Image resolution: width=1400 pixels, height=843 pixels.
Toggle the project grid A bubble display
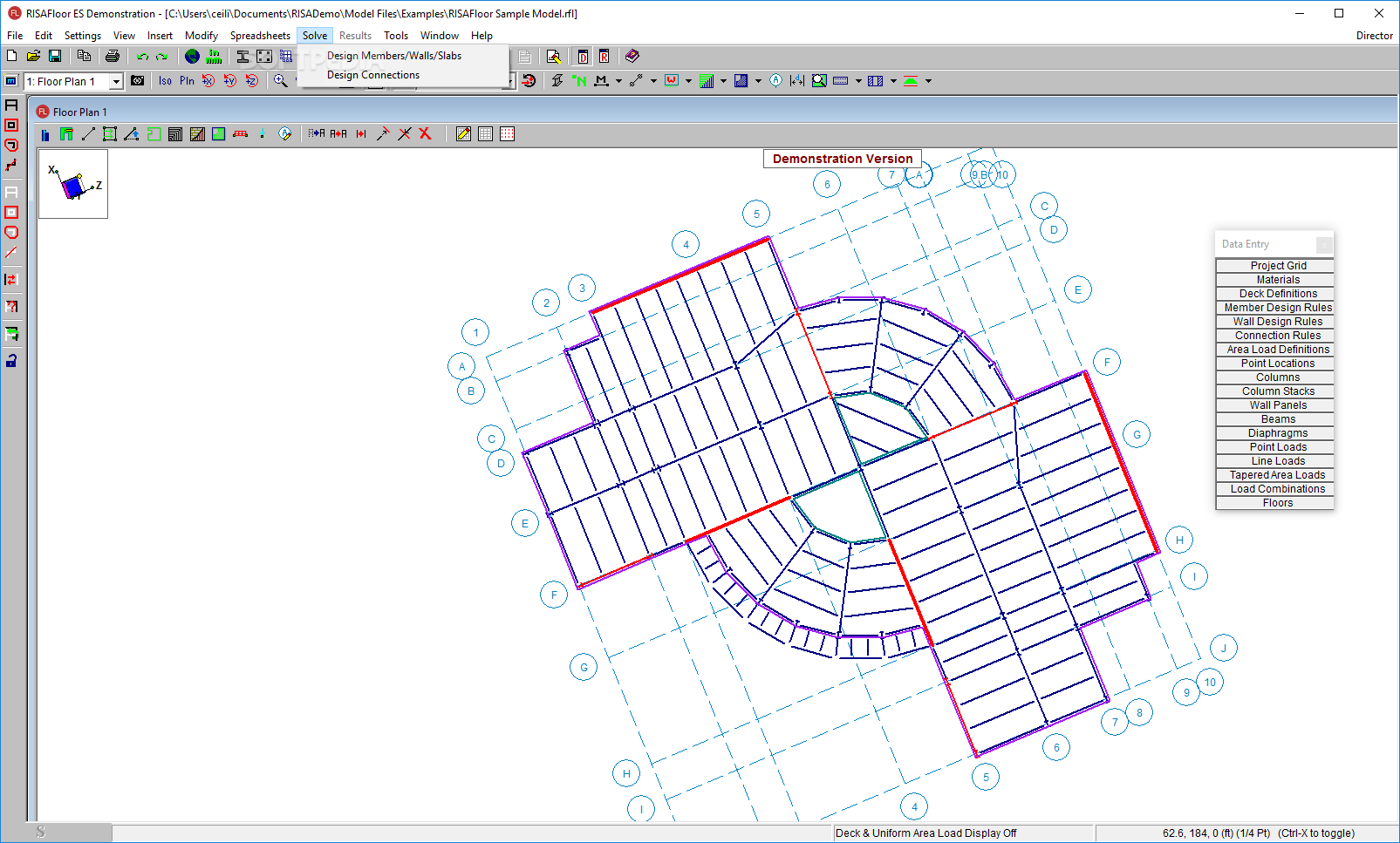click(x=775, y=81)
